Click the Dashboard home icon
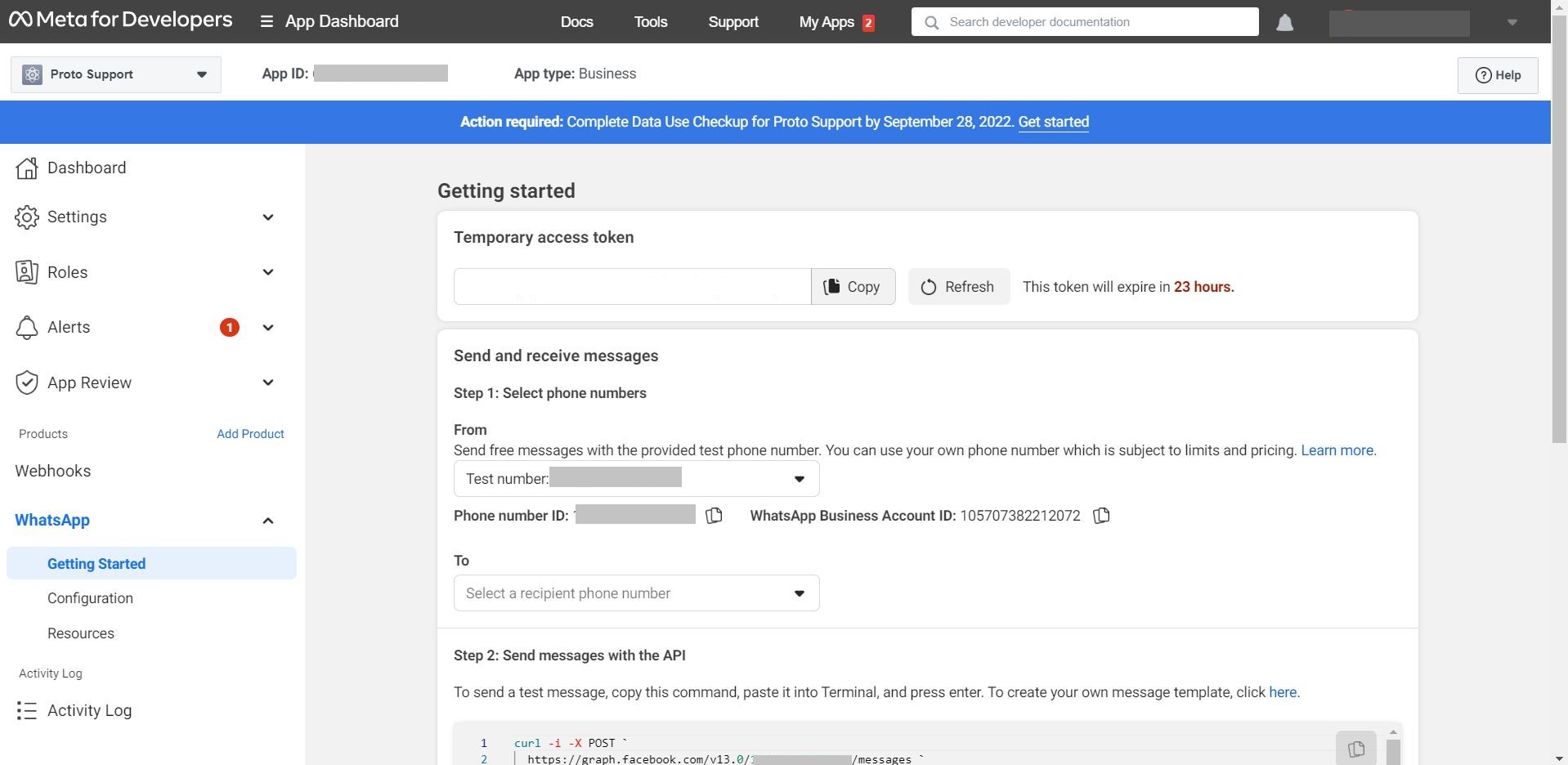 (27, 168)
